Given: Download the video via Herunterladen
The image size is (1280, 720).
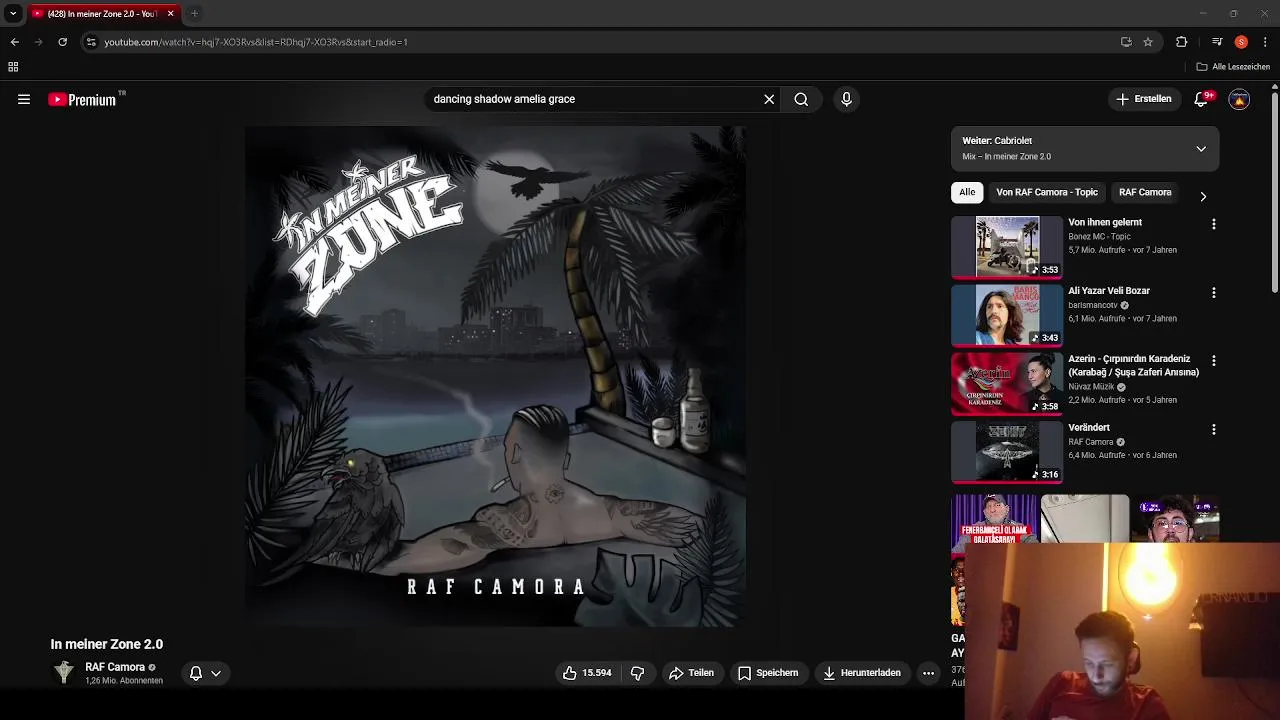Looking at the screenshot, I should click(x=862, y=673).
